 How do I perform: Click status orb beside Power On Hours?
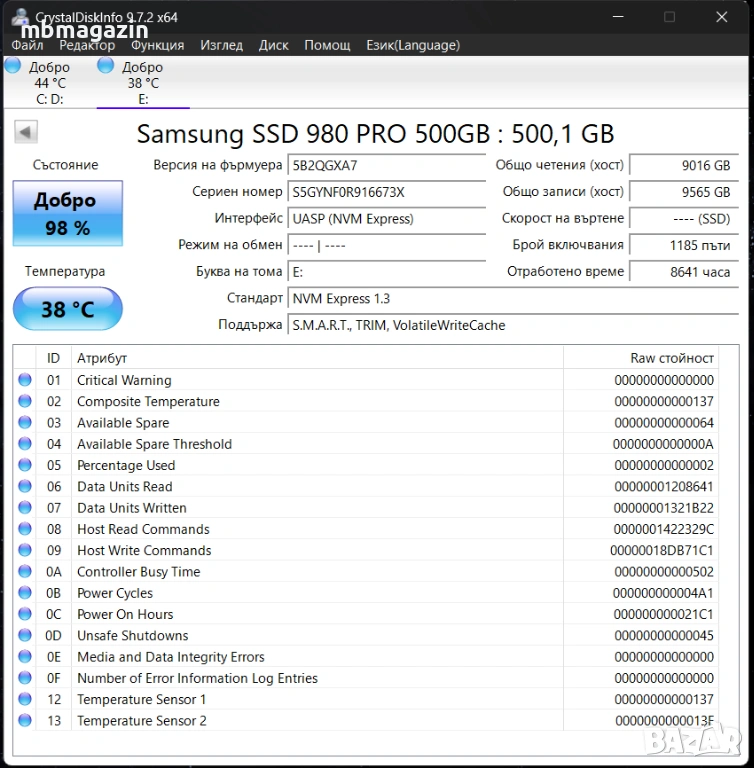[x=25, y=614]
